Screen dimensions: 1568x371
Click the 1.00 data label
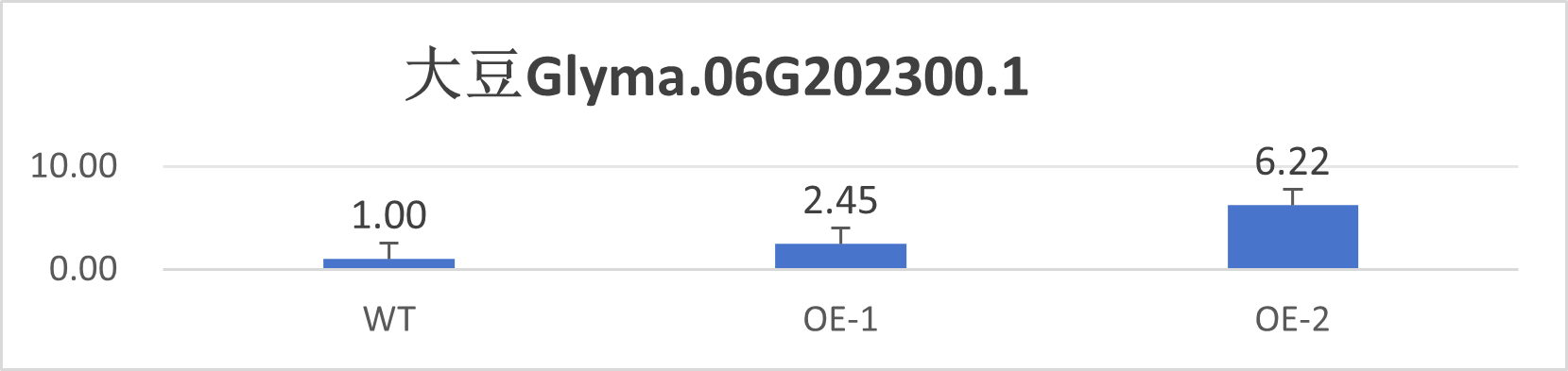(388, 215)
